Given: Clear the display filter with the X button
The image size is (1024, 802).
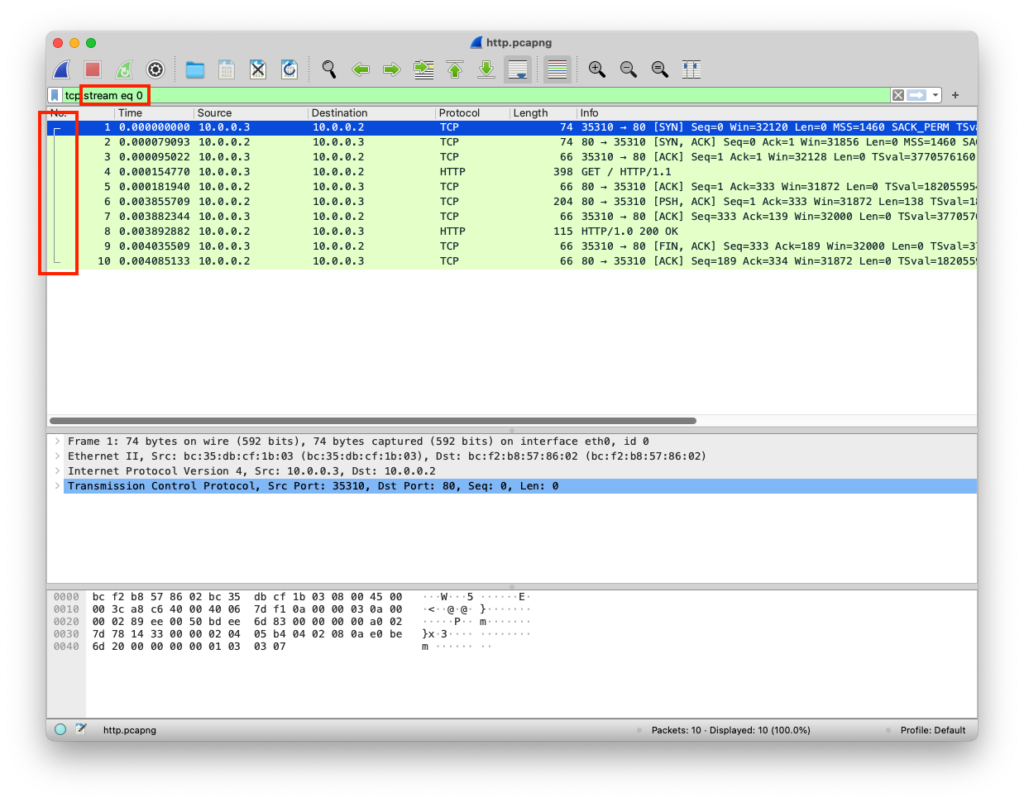Looking at the screenshot, I should point(897,95).
